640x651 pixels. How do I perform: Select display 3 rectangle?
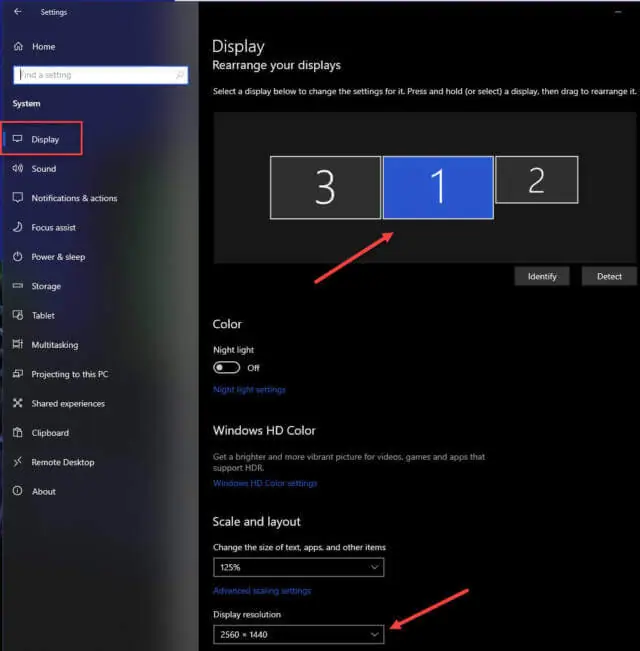pyautogui.click(x=325, y=187)
